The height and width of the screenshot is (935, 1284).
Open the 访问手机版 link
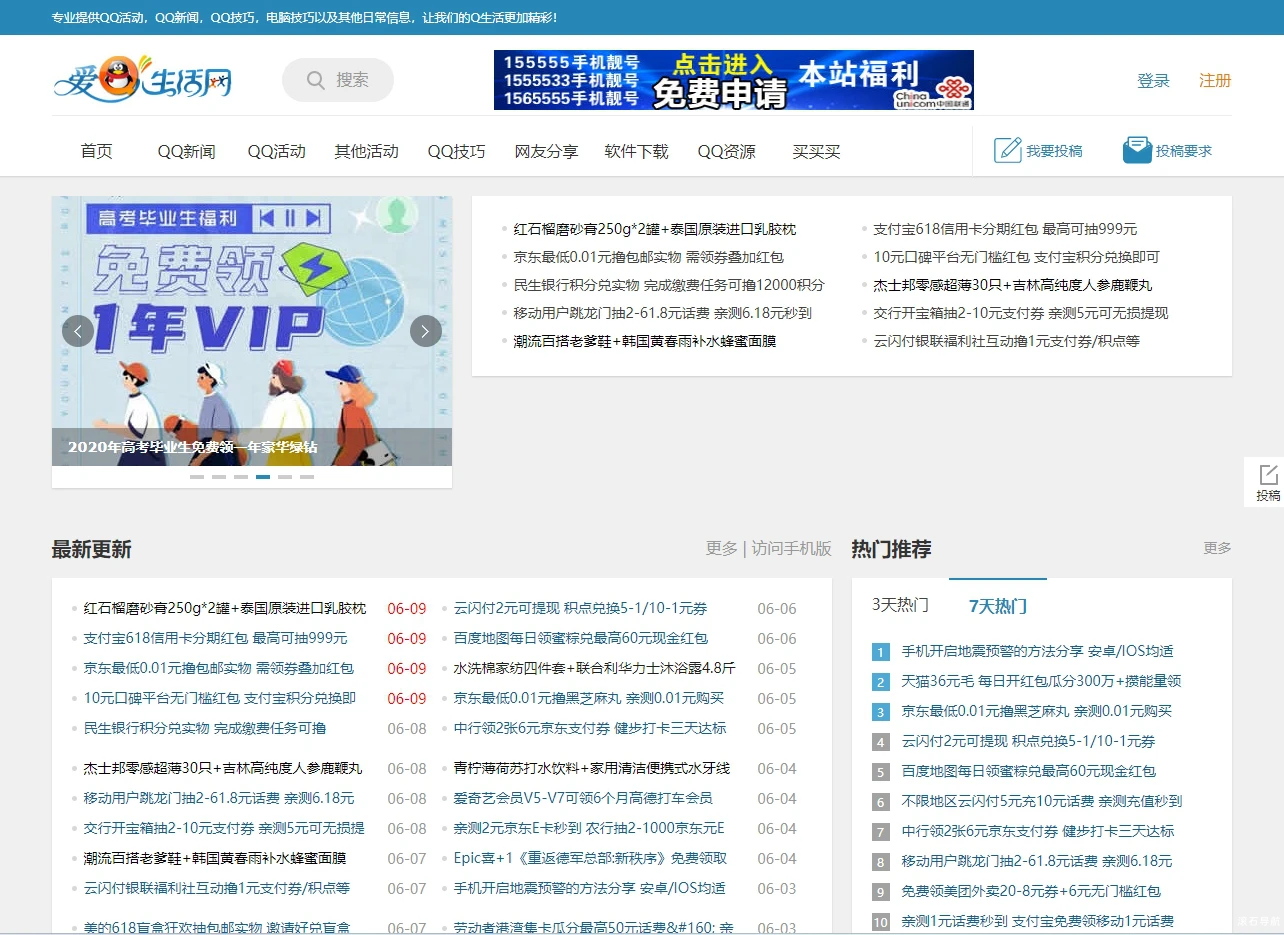[791, 548]
